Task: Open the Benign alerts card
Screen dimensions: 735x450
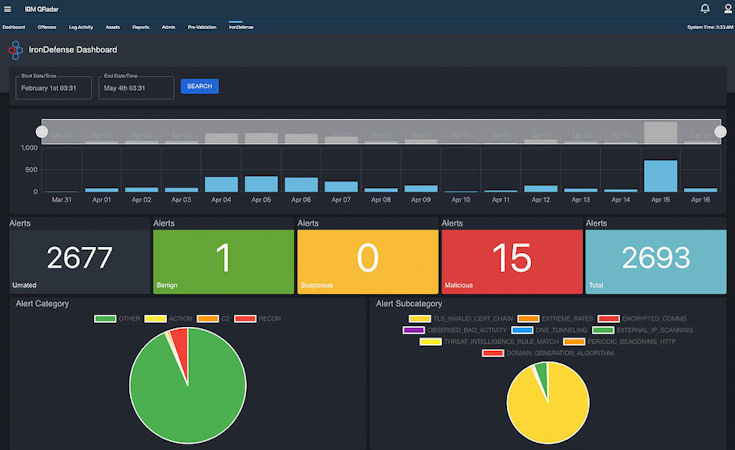Action: (x=224, y=262)
